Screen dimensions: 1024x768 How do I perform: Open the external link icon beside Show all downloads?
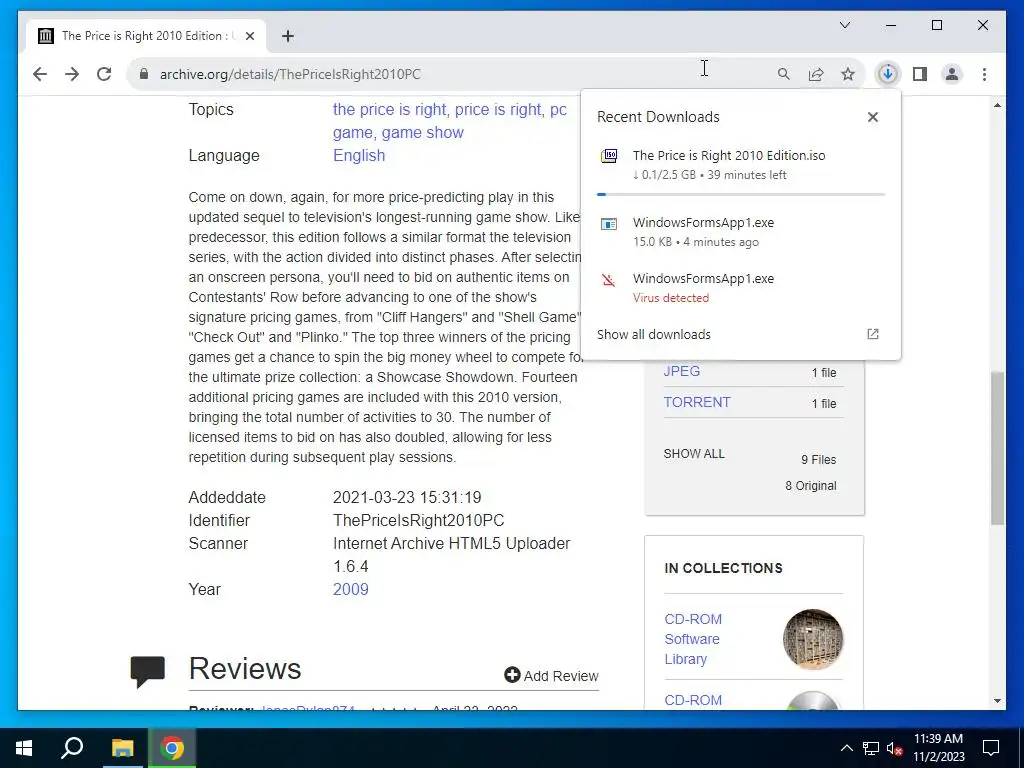point(872,334)
